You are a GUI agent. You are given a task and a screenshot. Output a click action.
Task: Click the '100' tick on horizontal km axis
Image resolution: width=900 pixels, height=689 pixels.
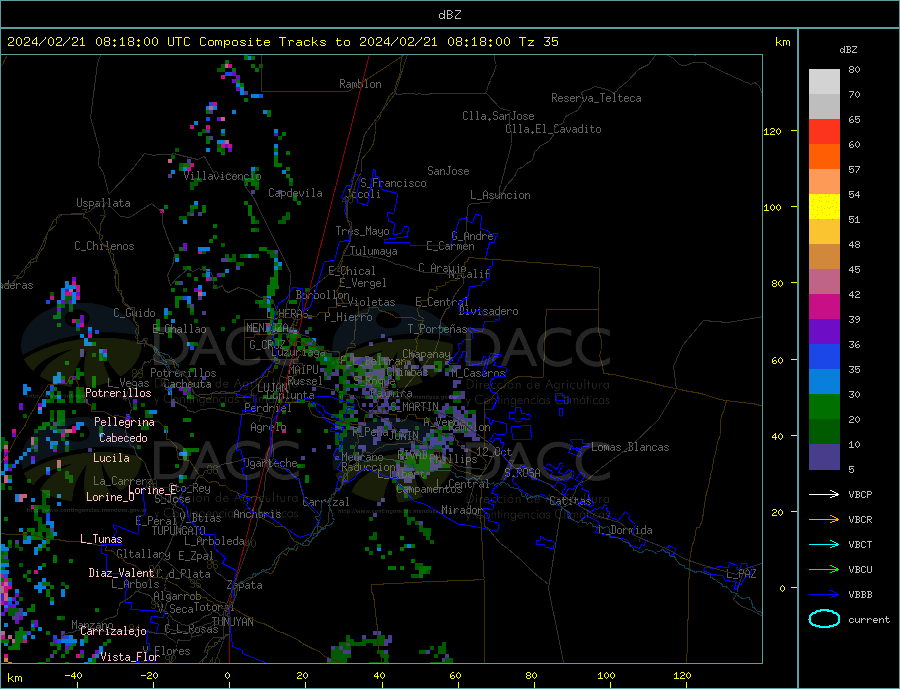(607, 676)
